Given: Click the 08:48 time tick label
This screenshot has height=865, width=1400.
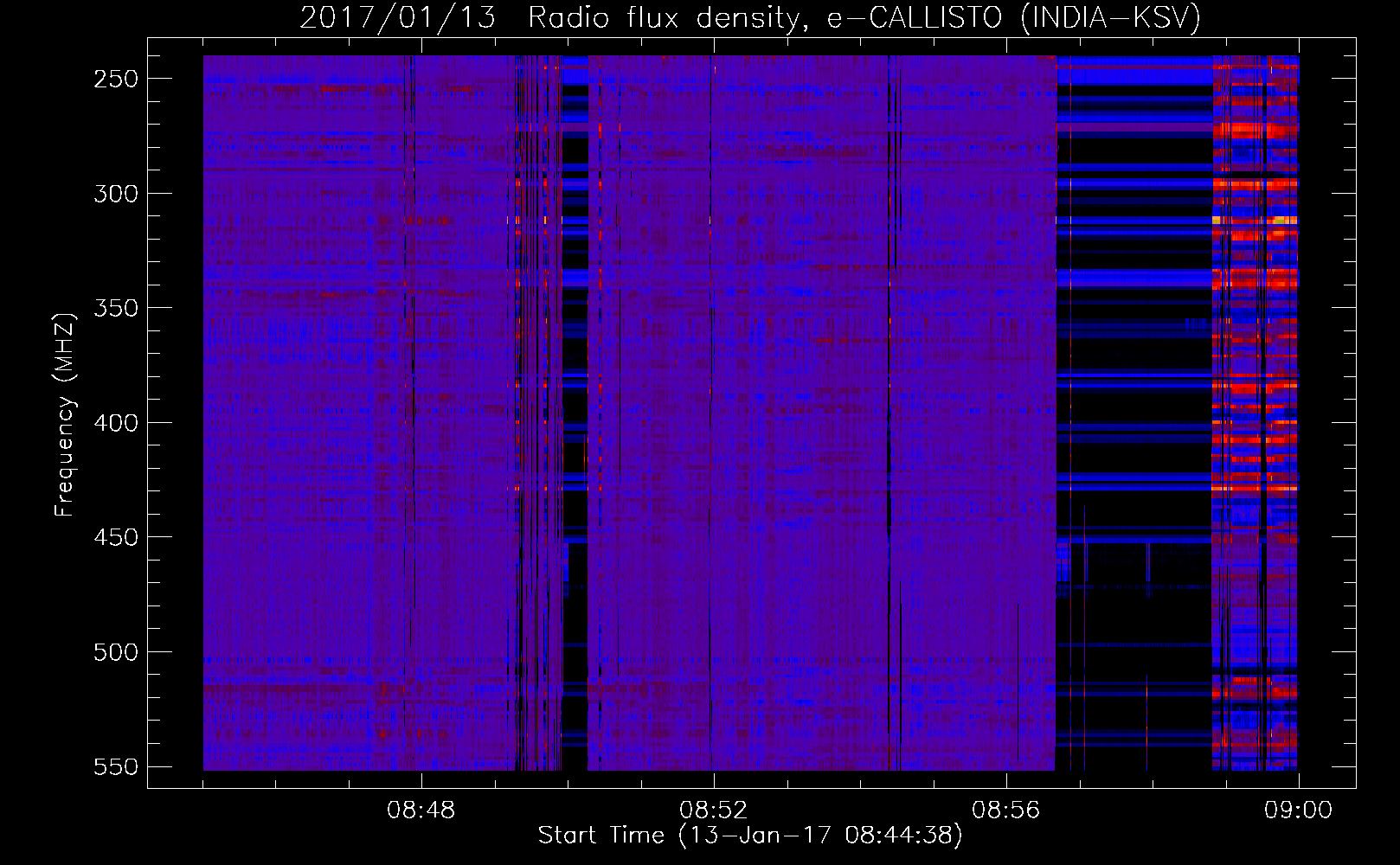Looking at the screenshot, I should [x=421, y=811].
